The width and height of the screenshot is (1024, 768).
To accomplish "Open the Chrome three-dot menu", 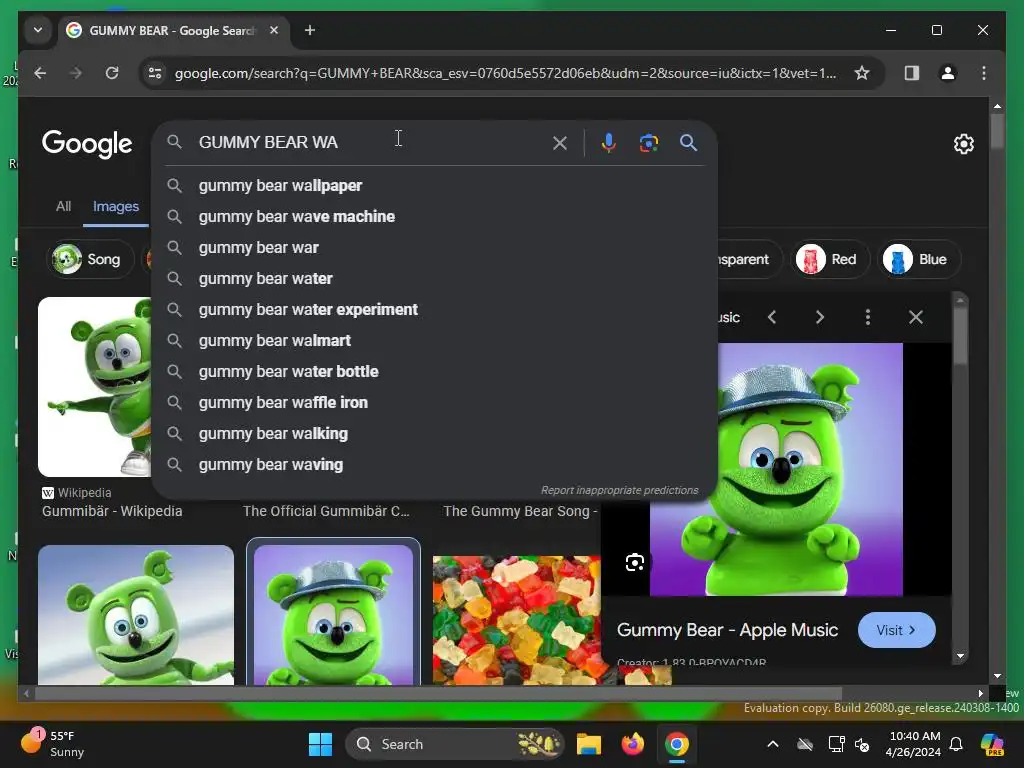I will pyautogui.click(x=984, y=73).
